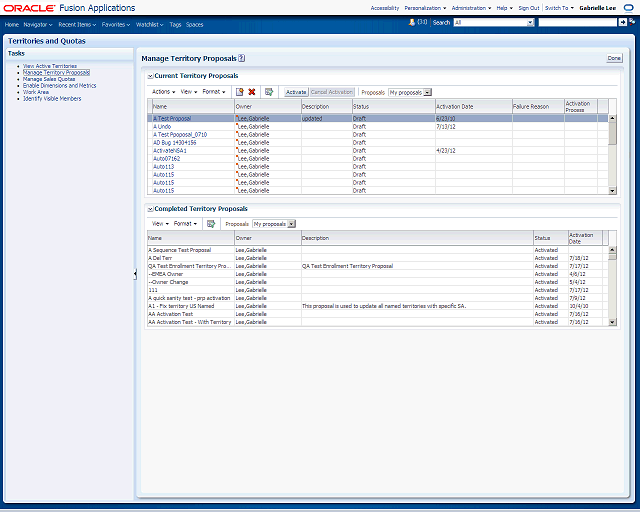The height and width of the screenshot is (512, 640).
Task: Open Navigator dropdown menu
Action: pyautogui.click(x=38, y=24)
